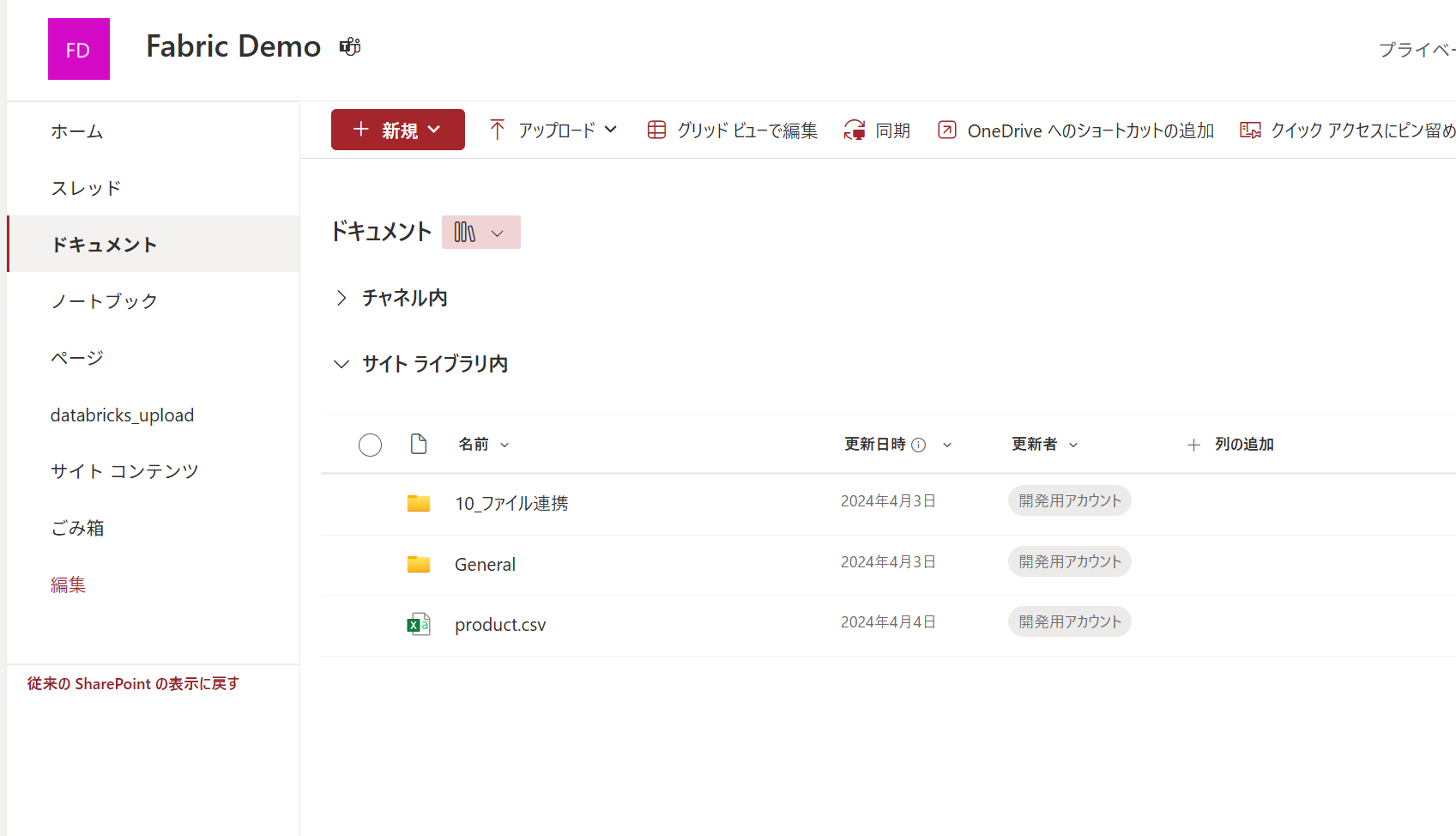This screenshot has height=836, width=1456.
Task: Click the library view books icon
Action: click(465, 233)
